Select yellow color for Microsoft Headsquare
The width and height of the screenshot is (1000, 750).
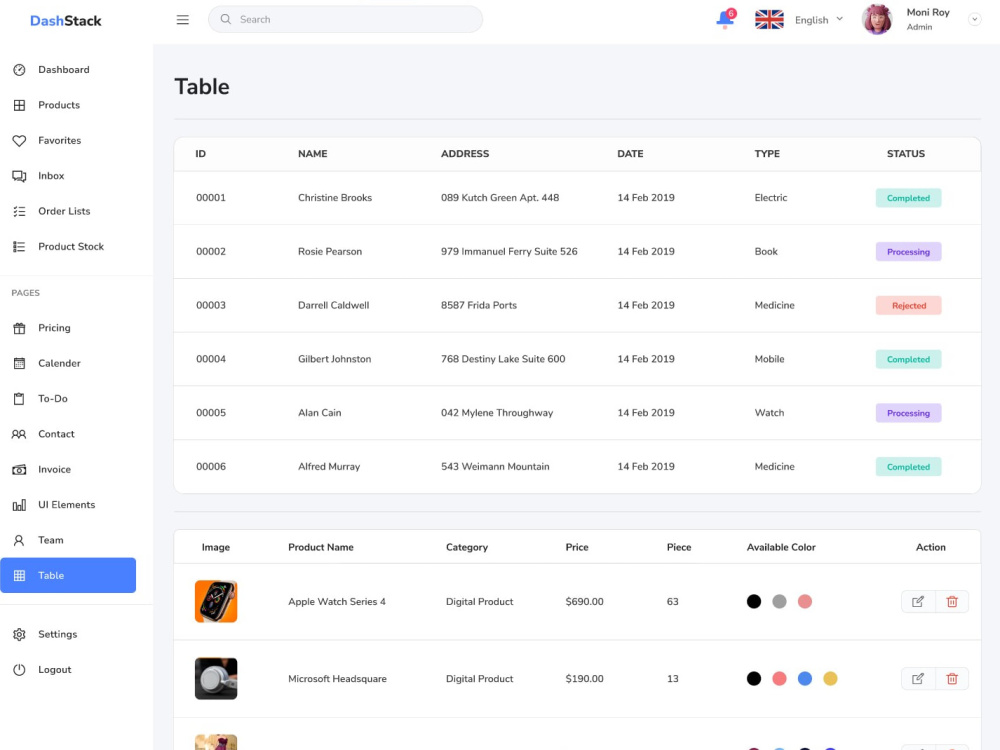click(x=830, y=679)
